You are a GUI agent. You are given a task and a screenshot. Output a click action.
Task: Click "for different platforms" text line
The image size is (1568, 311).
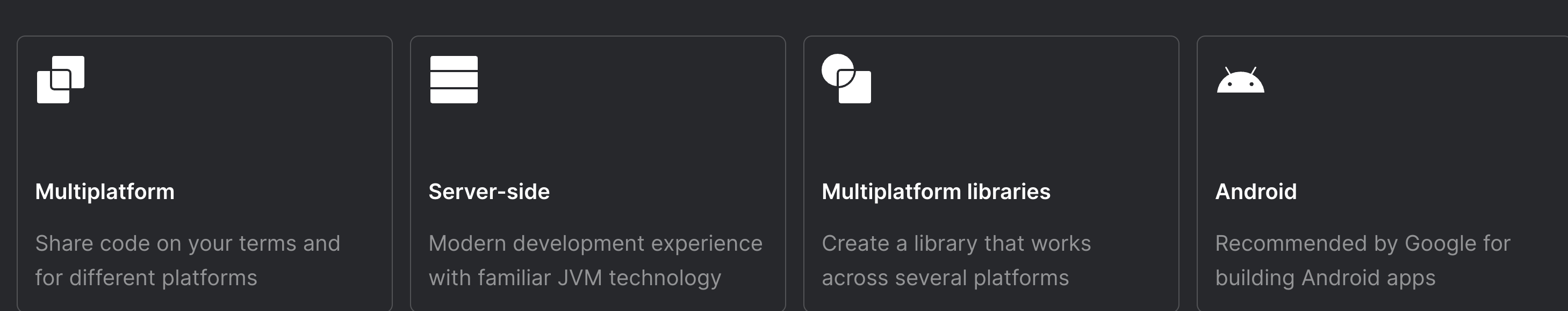[146, 278]
